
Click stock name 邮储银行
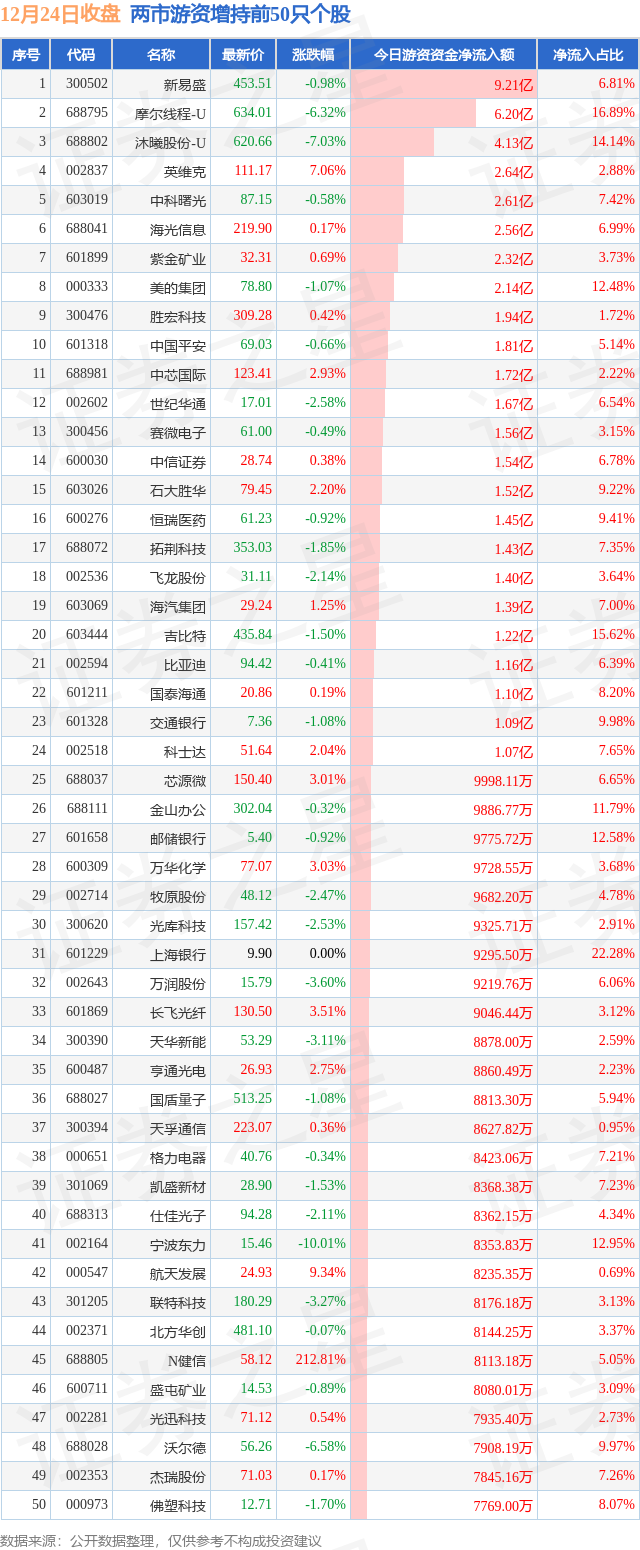point(178,838)
